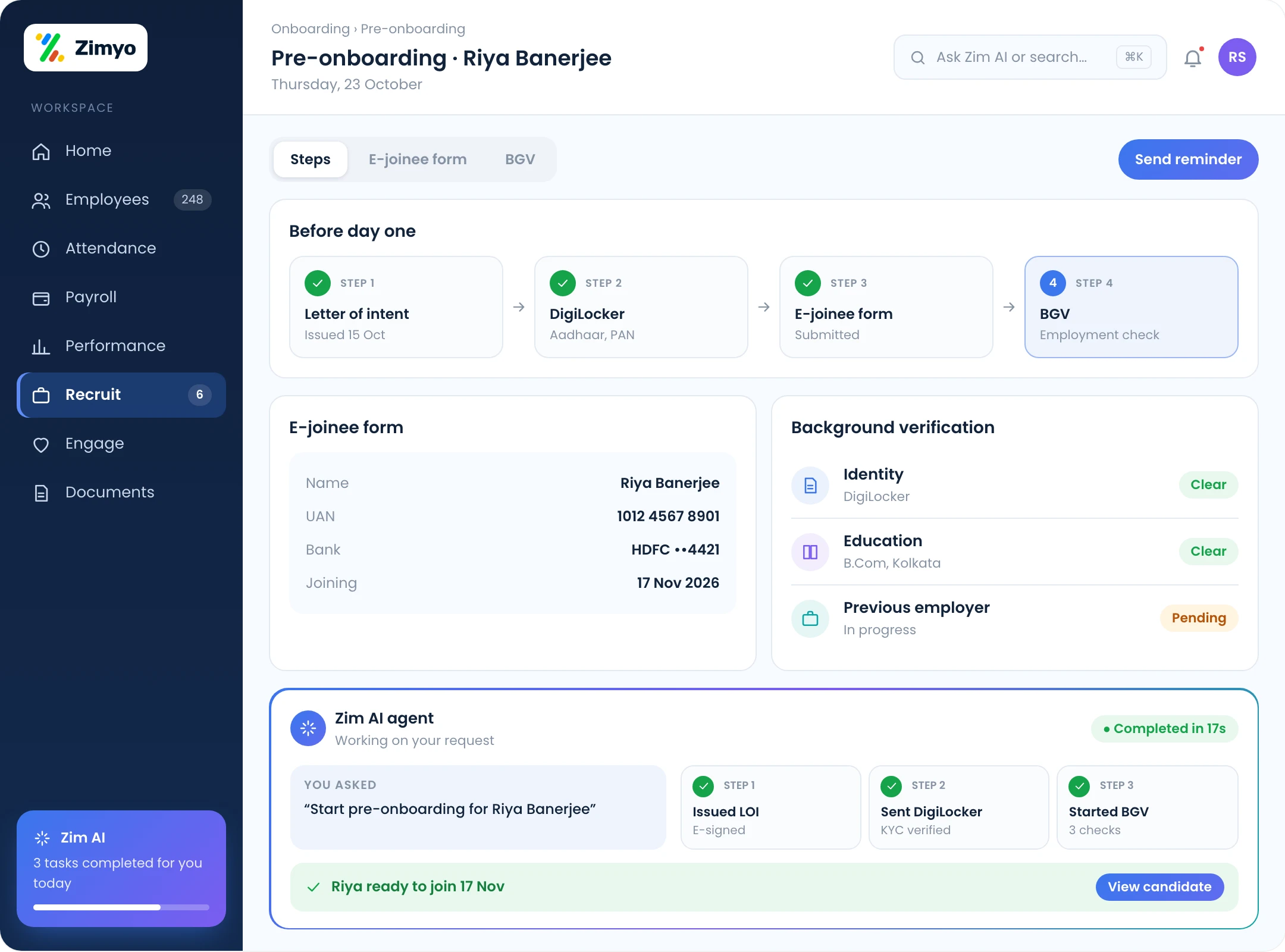Click the UAN value 1012 4567 8901
The image size is (1285, 952).
[668, 516]
